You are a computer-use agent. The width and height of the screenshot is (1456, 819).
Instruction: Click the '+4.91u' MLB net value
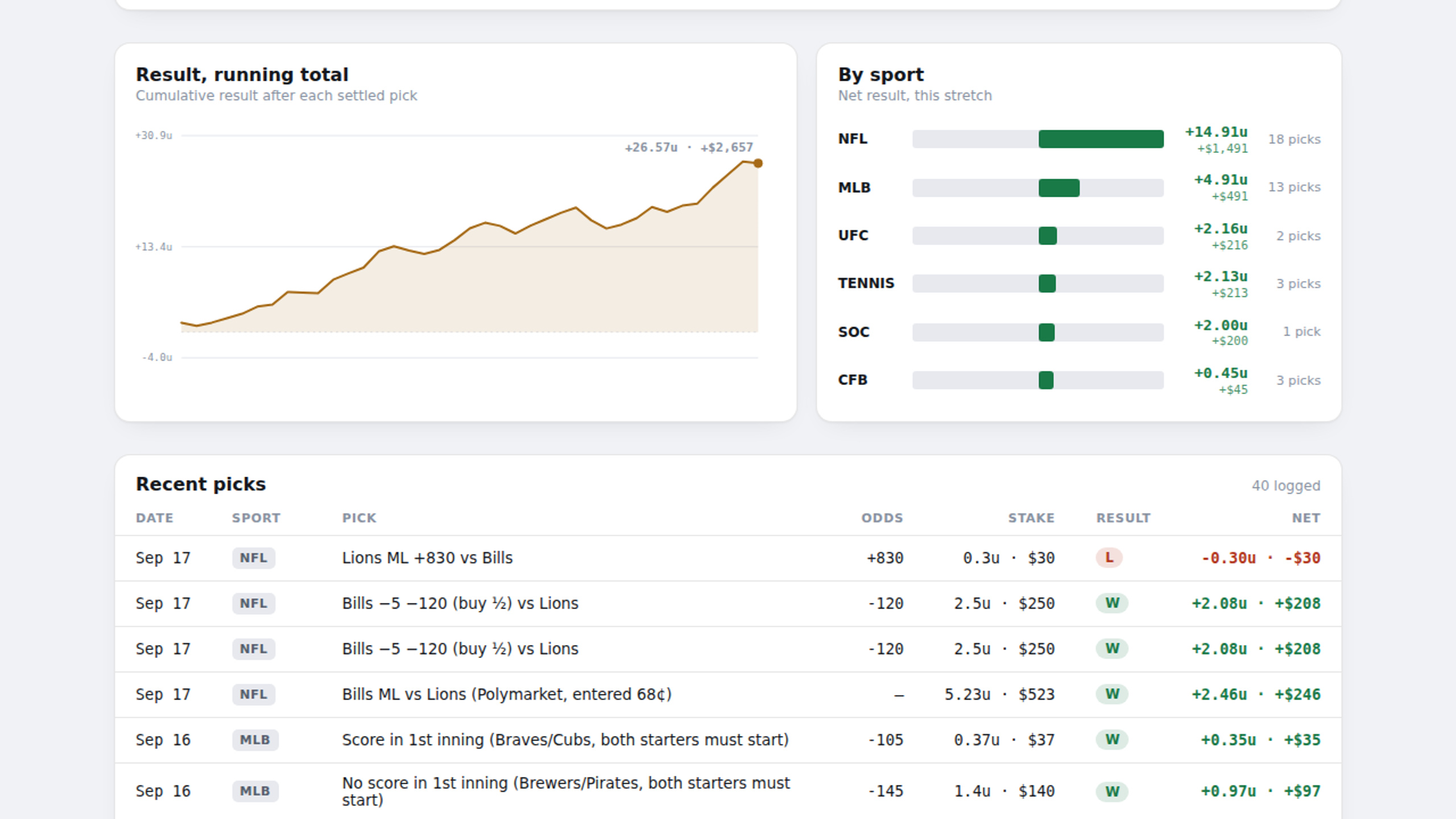tap(1221, 180)
